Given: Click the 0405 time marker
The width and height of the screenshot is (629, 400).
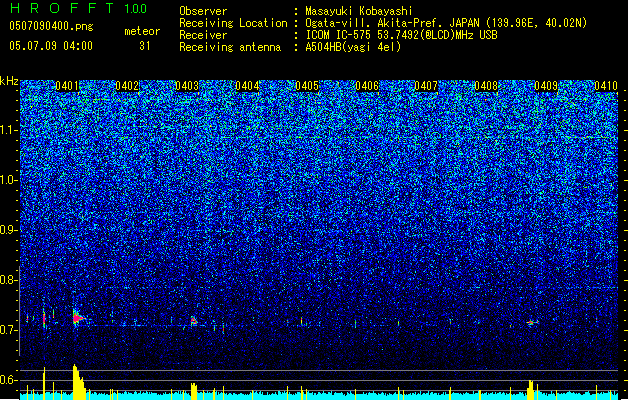Looking at the screenshot, I should pos(307,86).
